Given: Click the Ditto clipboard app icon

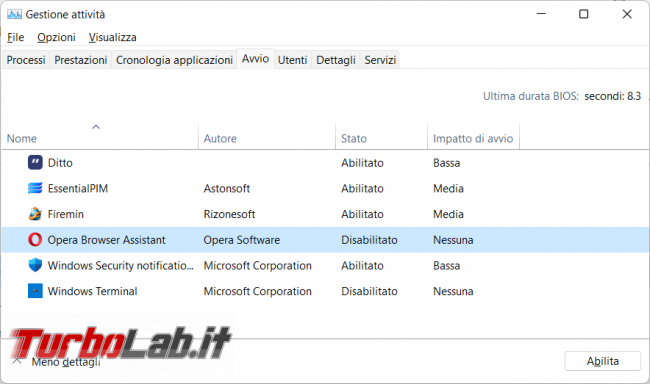Looking at the screenshot, I should (35, 162).
